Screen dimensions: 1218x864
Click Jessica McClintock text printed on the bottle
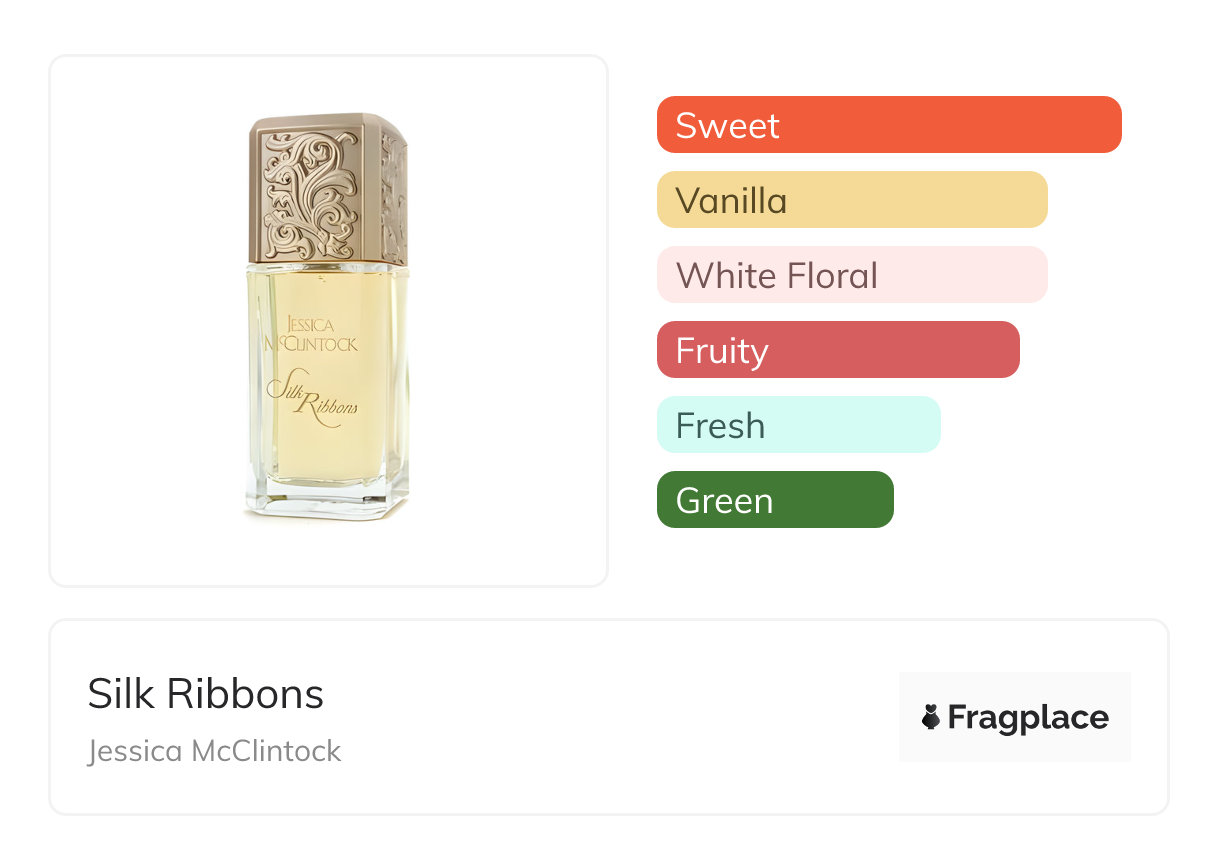point(310,334)
